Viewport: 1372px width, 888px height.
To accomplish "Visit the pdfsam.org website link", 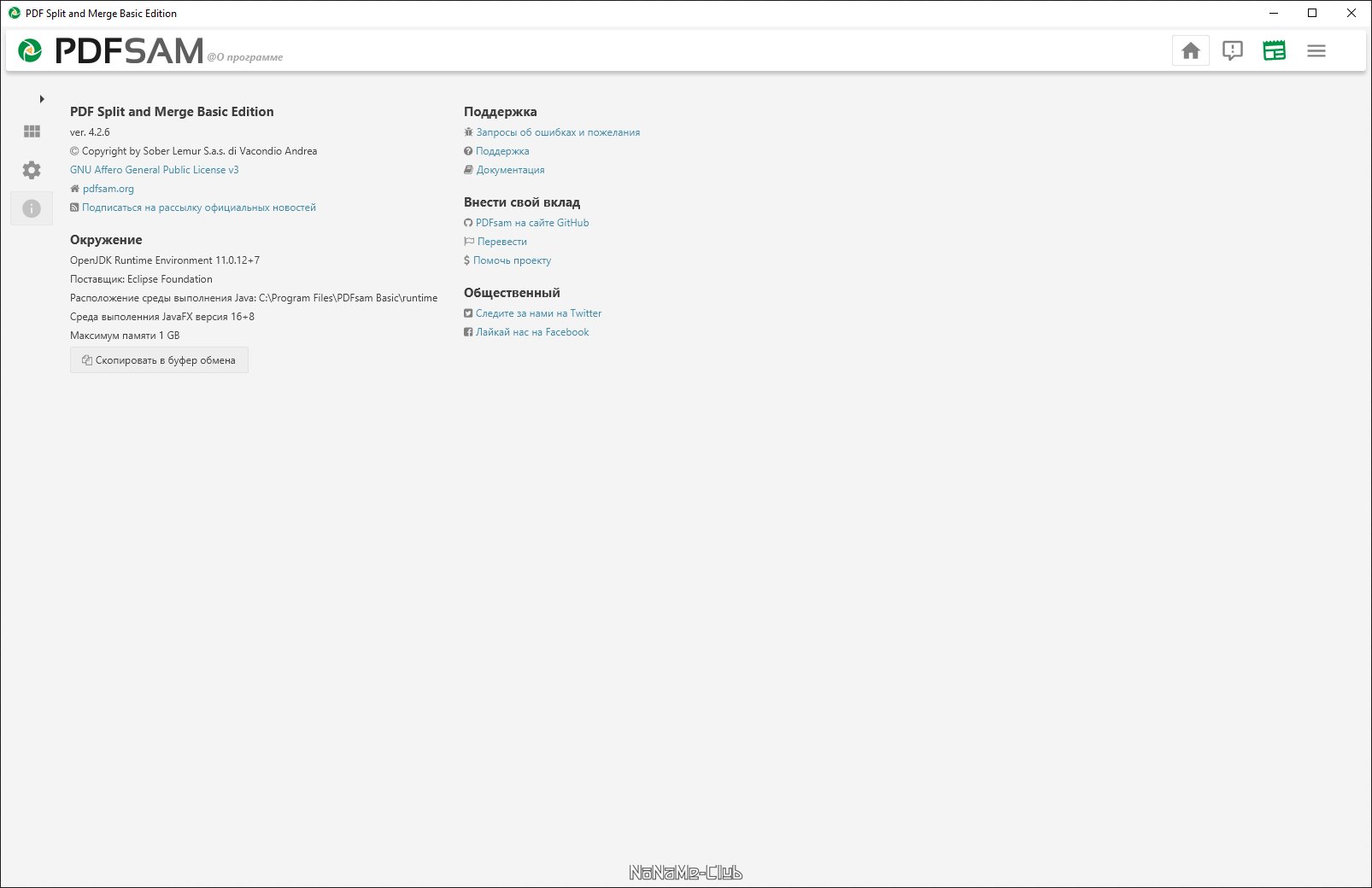I will pos(108,189).
